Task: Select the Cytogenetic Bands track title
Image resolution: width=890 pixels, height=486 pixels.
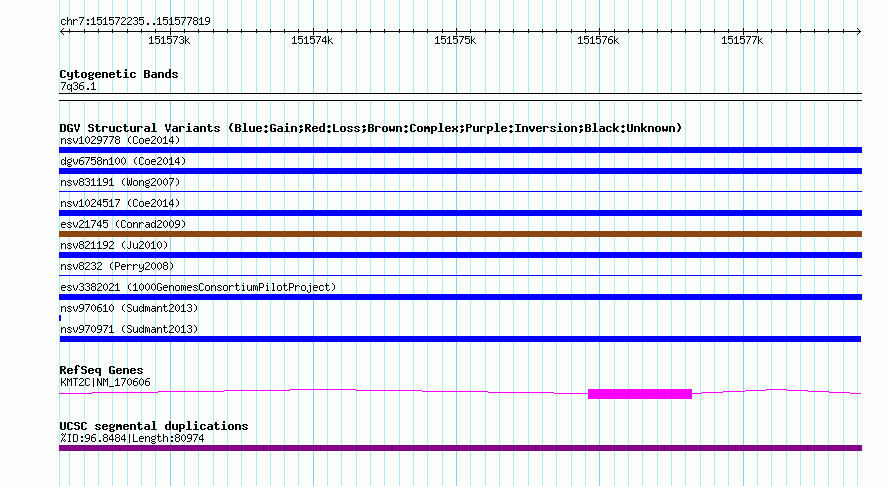Action: (119, 74)
